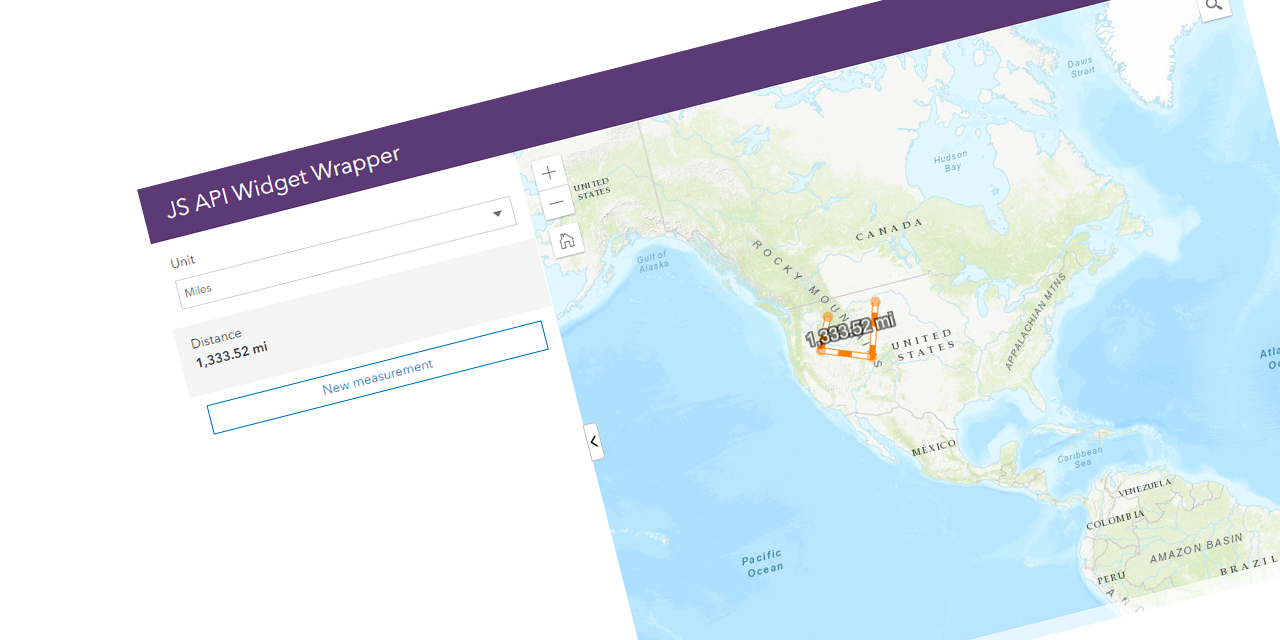Collapse the side panel with chevron arrow
This screenshot has width=1280, height=640.
pos(594,440)
